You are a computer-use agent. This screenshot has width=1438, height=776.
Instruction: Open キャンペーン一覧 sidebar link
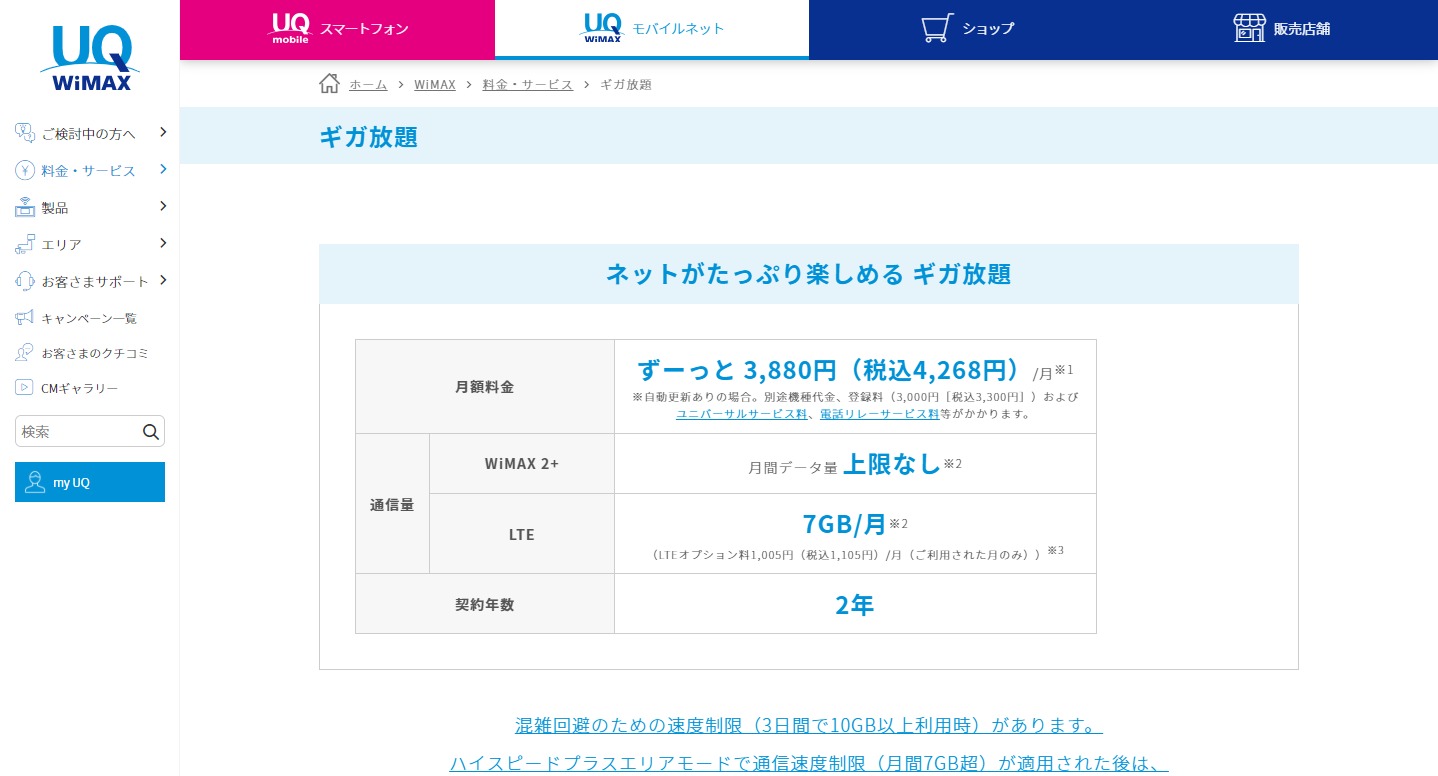pos(89,318)
